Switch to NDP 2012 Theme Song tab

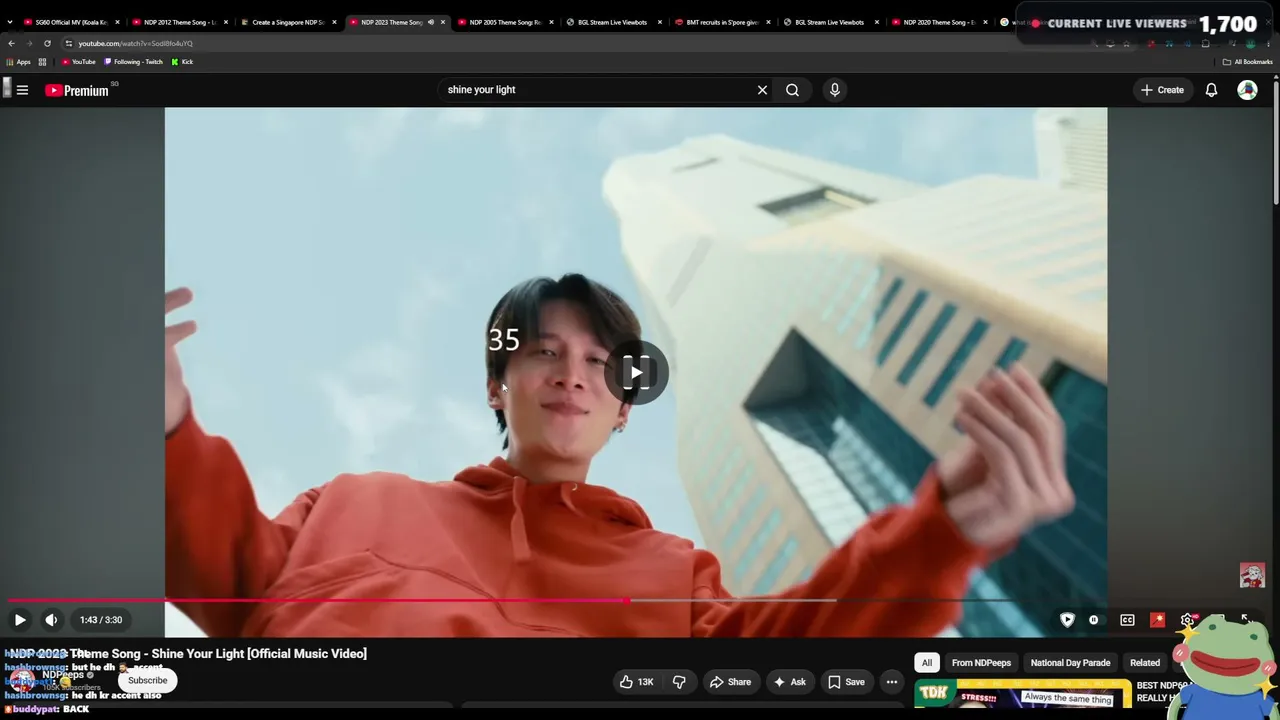point(179,22)
